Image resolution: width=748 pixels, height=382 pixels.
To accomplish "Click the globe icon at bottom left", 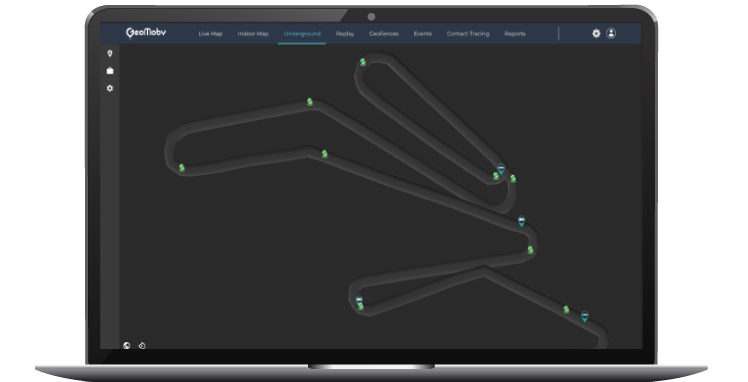I will click(x=126, y=346).
